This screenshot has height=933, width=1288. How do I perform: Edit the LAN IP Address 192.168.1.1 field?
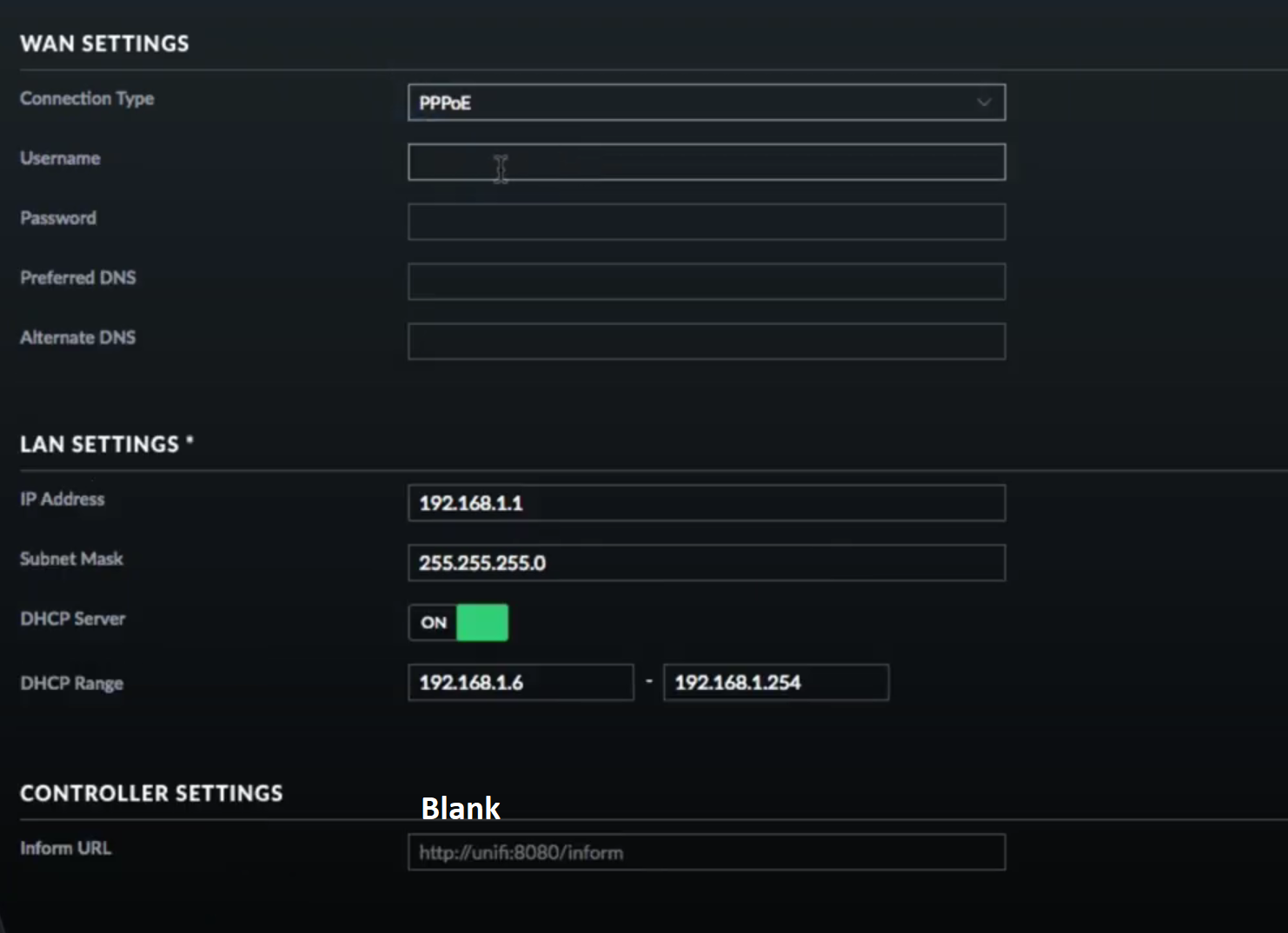pos(706,504)
